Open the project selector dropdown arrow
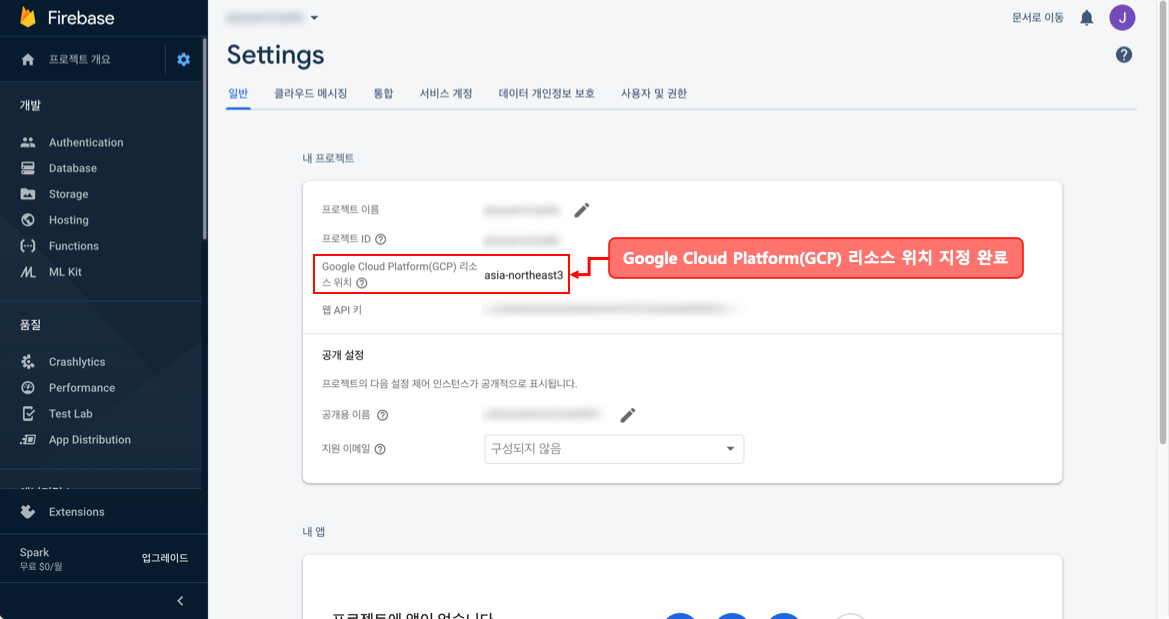The image size is (1169, 619). coord(314,18)
